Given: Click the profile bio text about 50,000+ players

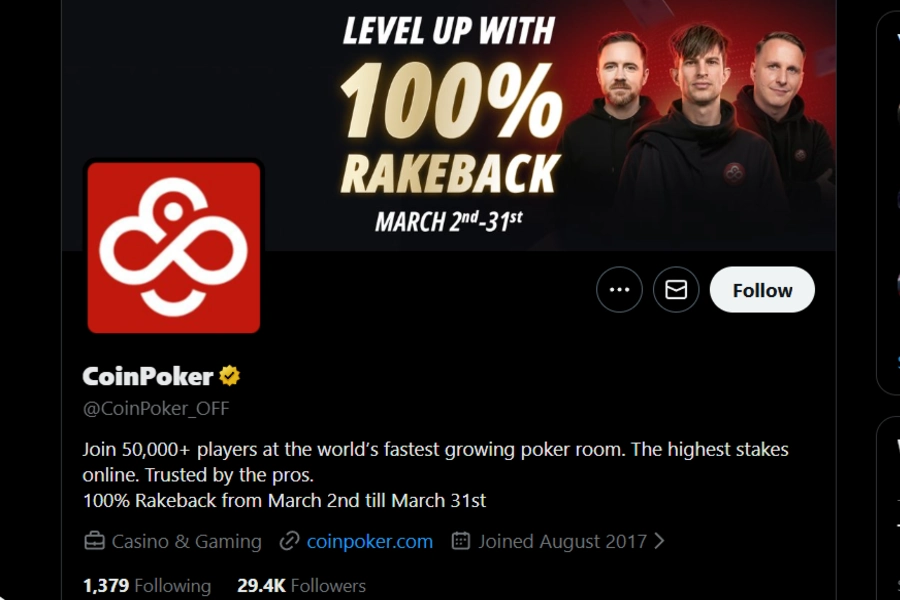Looking at the screenshot, I should [x=435, y=474].
